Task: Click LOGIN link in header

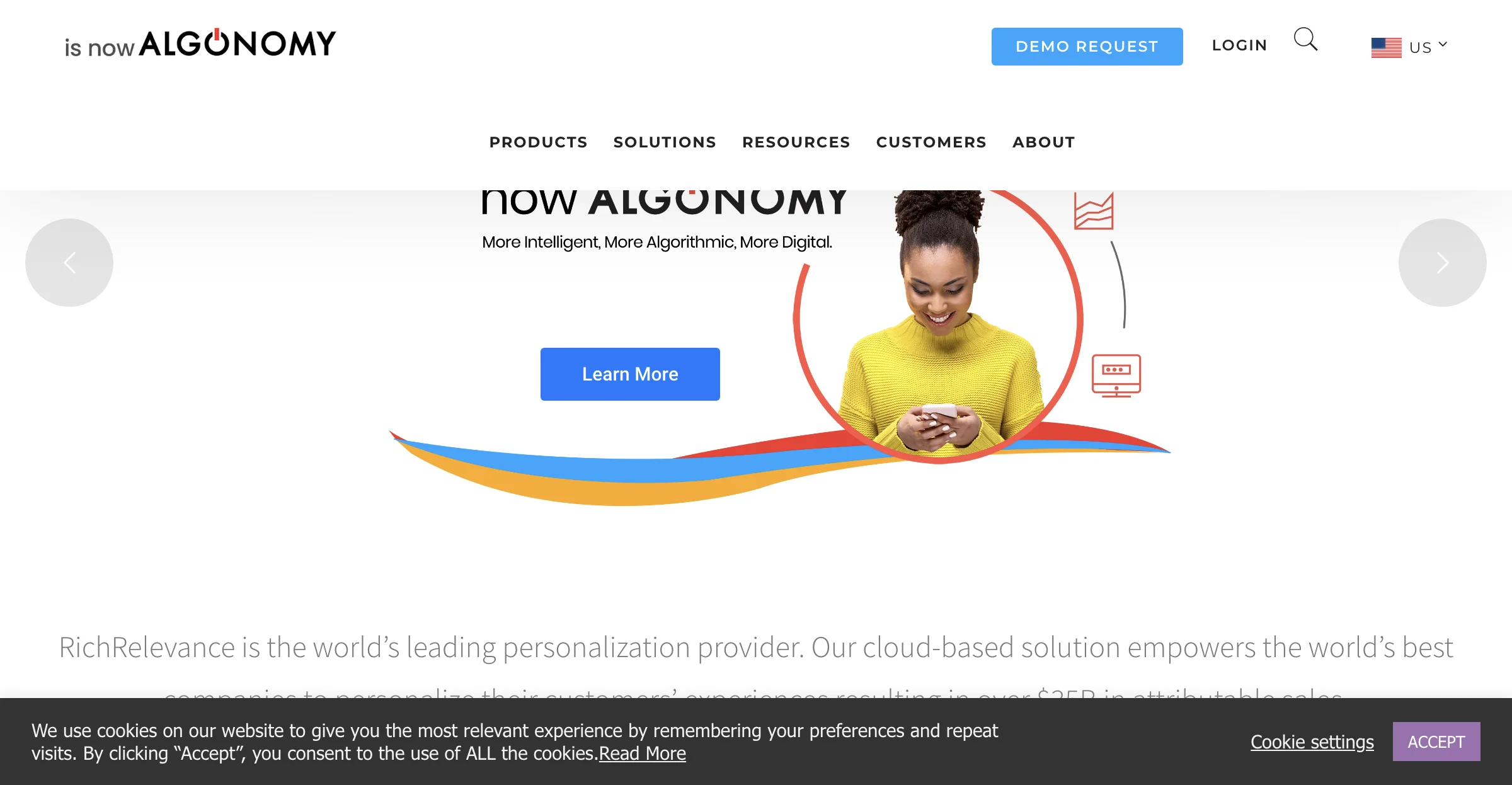Action: (x=1239, y=45)
